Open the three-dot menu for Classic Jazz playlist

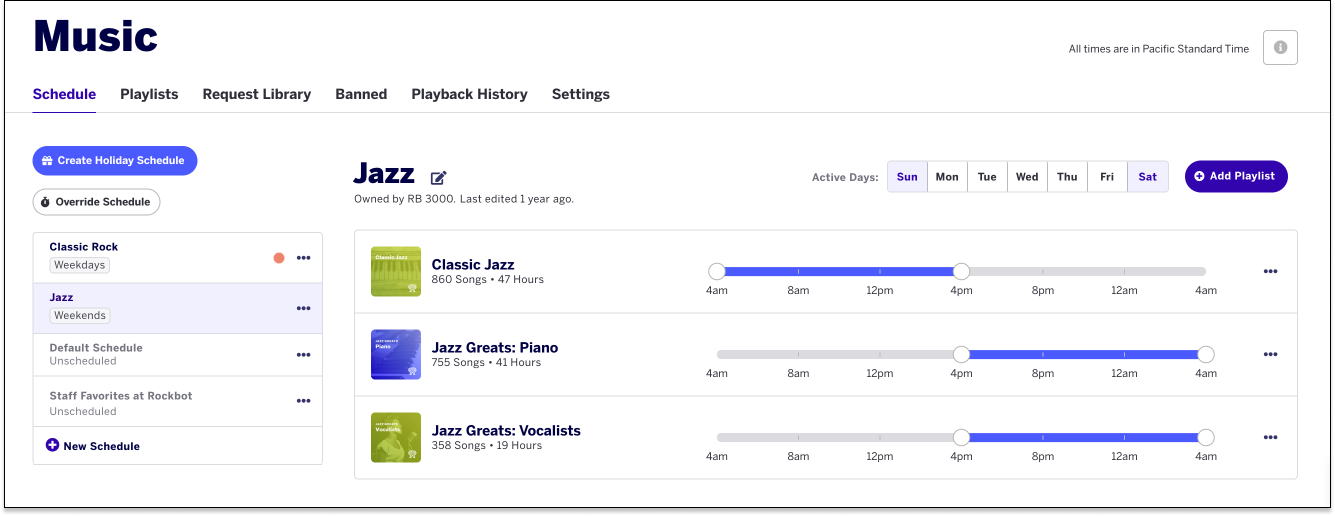click(1270, 271)
